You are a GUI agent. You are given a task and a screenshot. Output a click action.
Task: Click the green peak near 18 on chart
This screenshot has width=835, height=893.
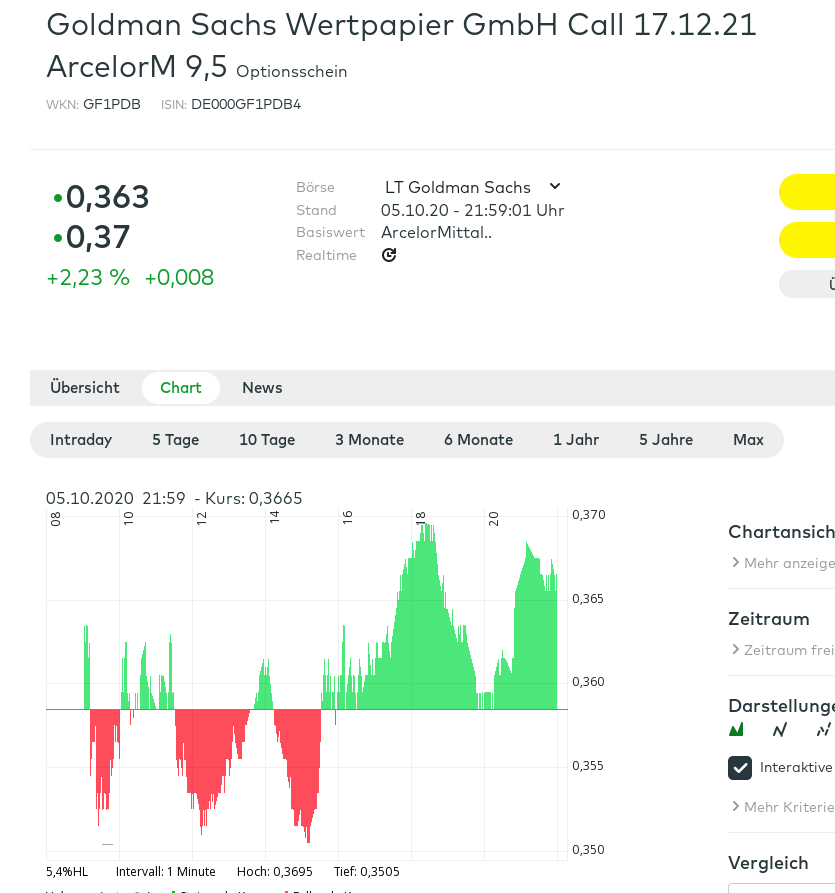coord(426,540)
